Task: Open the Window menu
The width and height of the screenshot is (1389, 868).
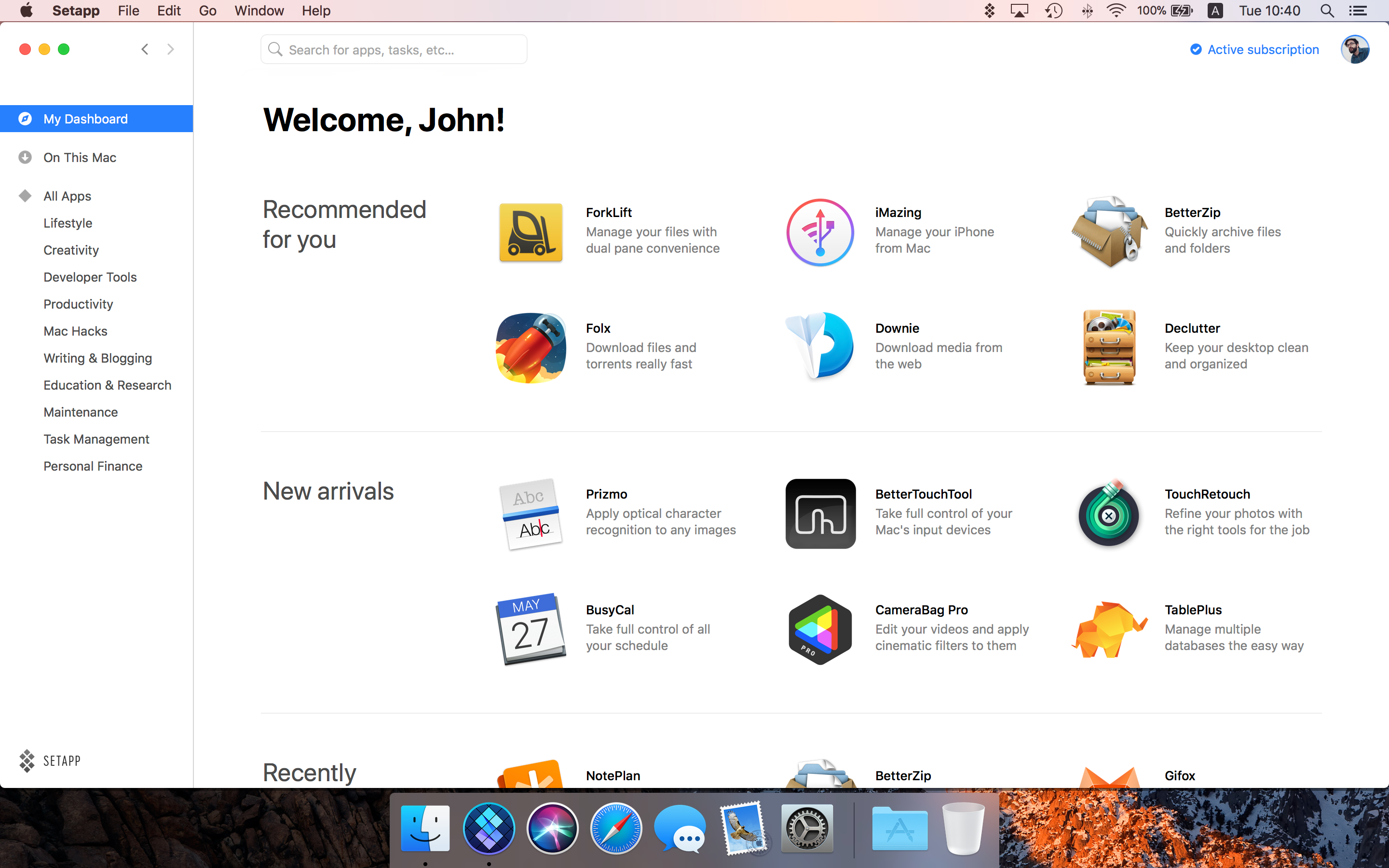Action: [259, 11]
